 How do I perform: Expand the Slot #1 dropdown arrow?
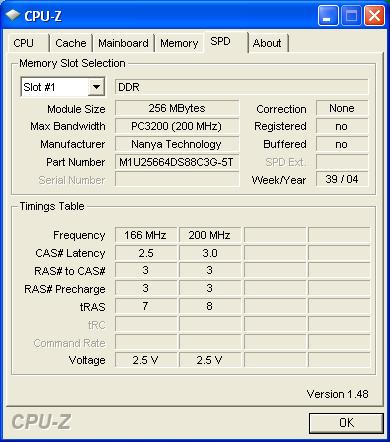(x=96, y=87)
